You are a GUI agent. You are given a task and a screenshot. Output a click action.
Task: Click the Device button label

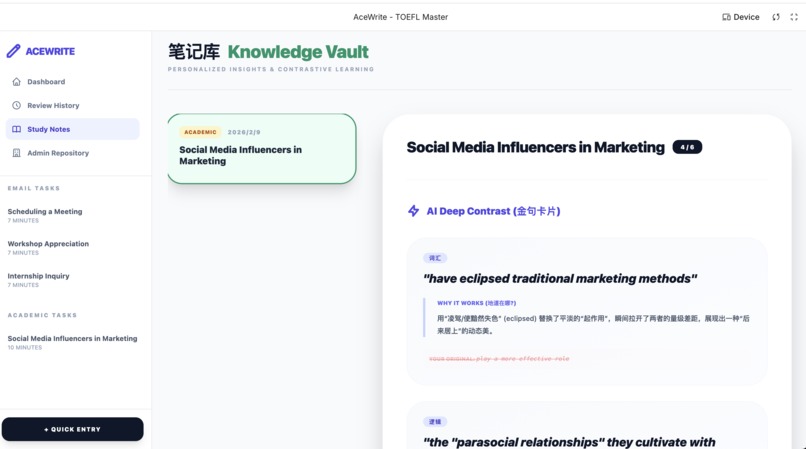746,17
